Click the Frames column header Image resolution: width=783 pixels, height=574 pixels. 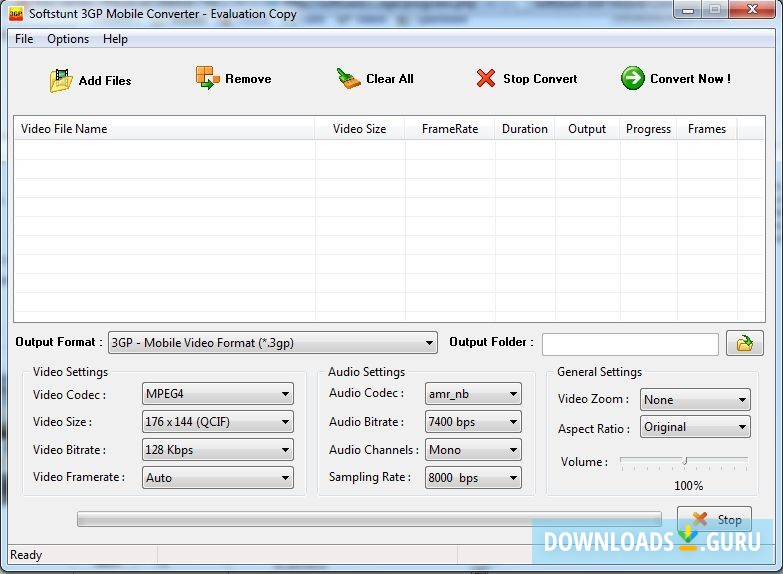pyautogui.click(x=707, y=128)
